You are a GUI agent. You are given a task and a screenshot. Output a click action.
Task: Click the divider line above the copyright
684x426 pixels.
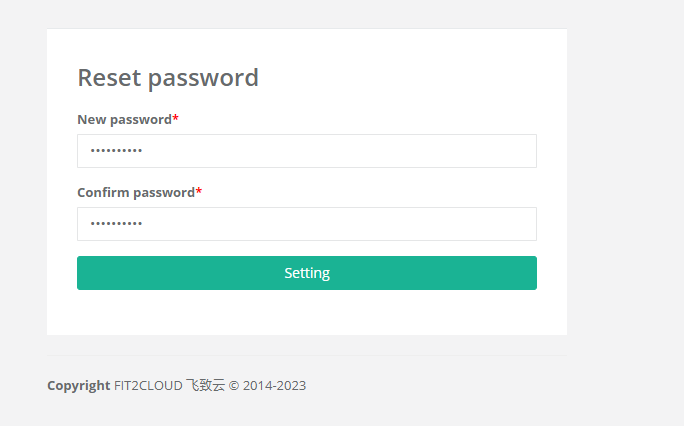click(x=306, y=355)
